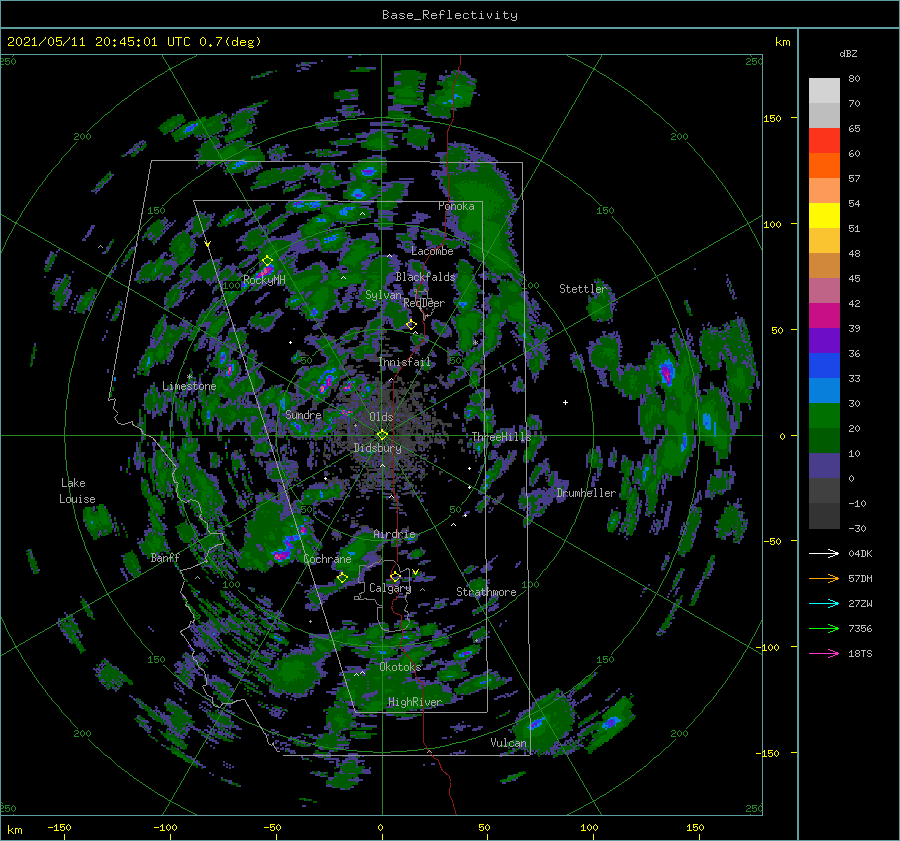
Task: Click the magenta 18TS arrow in legend
Action: (824, 653)
